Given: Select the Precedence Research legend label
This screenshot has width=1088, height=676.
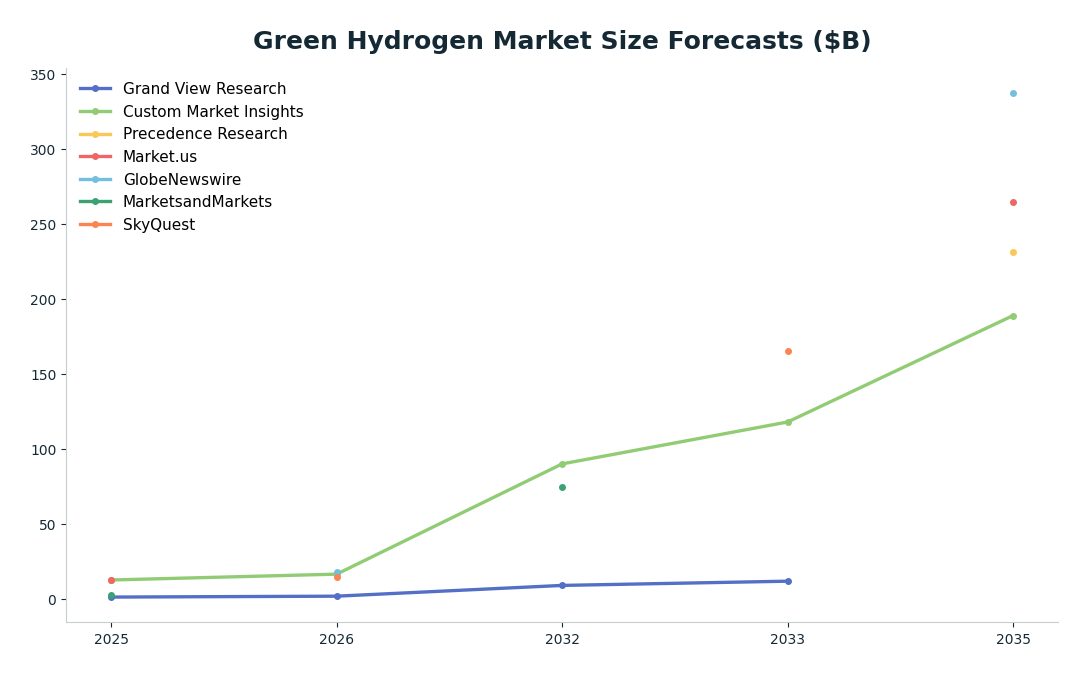Looking at the screenshot, I should [205, 134].
